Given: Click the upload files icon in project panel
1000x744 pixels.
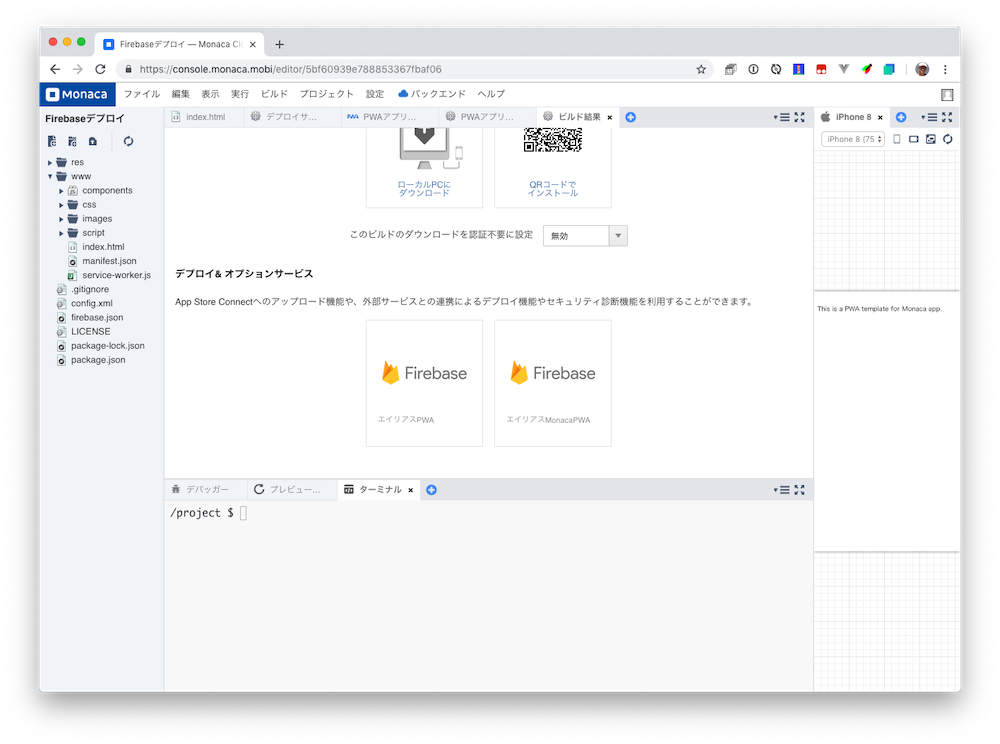Looking at the screenshot, I should pos(93,142).
